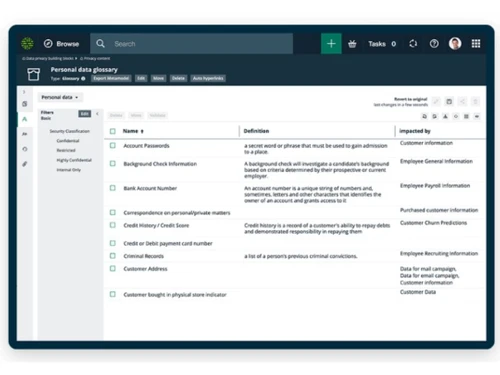Select the assets A icon in sidebar
The width and height of the screenshot is (500, 375).
25,119
